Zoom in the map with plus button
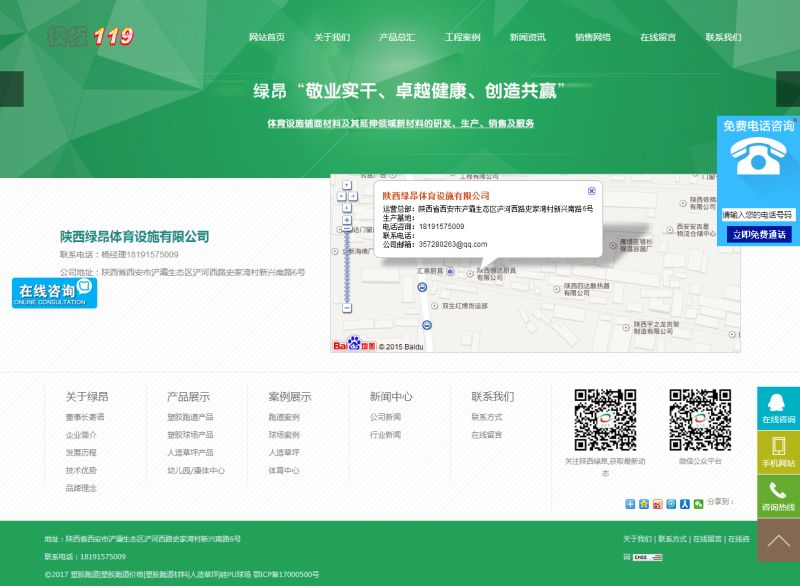The width and height of the screenshot is (800, 586). click(x=347, y=220)
